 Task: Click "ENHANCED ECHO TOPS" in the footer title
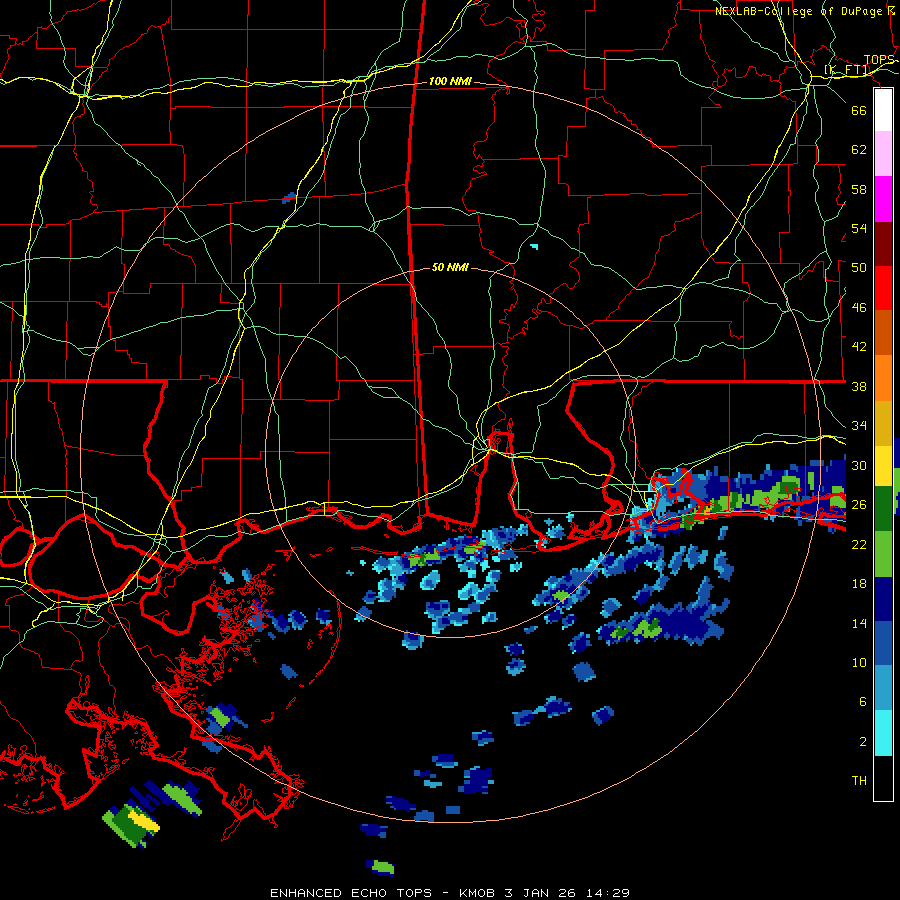coord(351,893)
